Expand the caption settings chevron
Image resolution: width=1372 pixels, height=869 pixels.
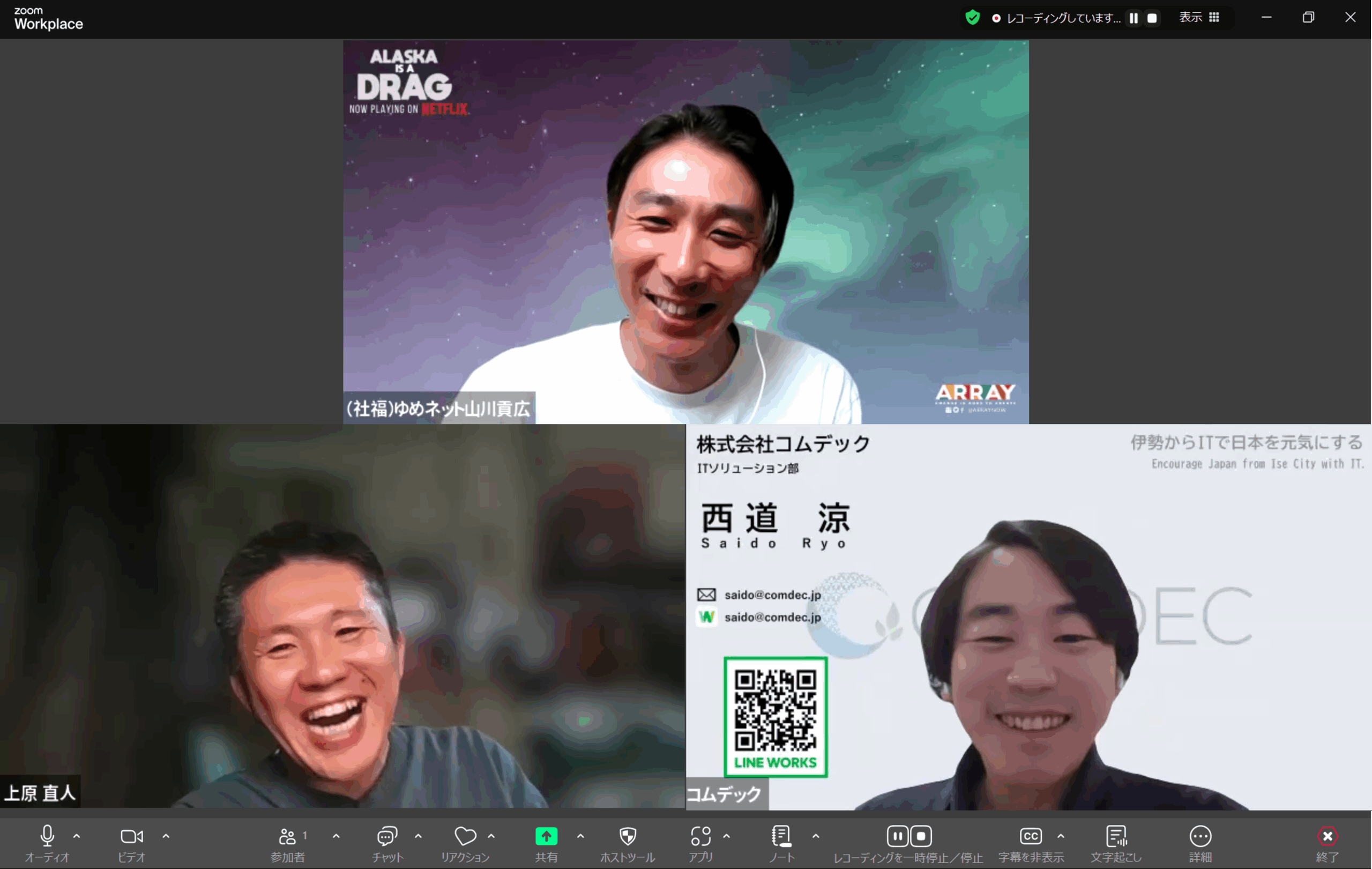1061,836
